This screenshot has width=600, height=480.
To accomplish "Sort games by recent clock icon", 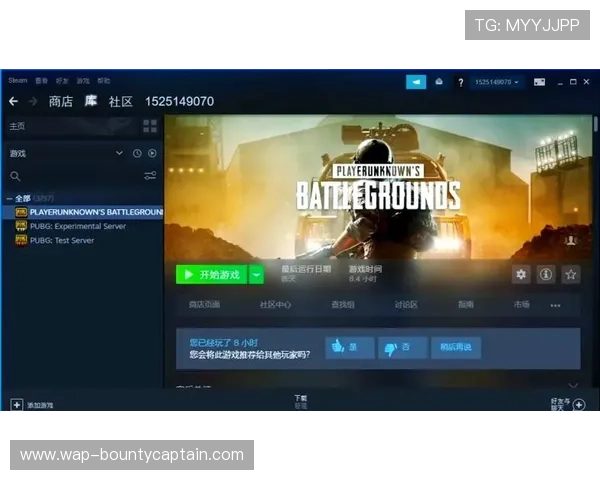I will [x=137, y=153].
